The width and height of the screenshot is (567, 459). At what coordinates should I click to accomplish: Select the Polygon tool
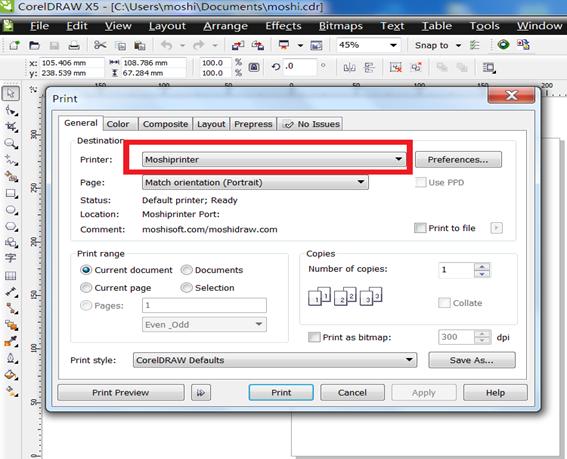pos(11,226)
